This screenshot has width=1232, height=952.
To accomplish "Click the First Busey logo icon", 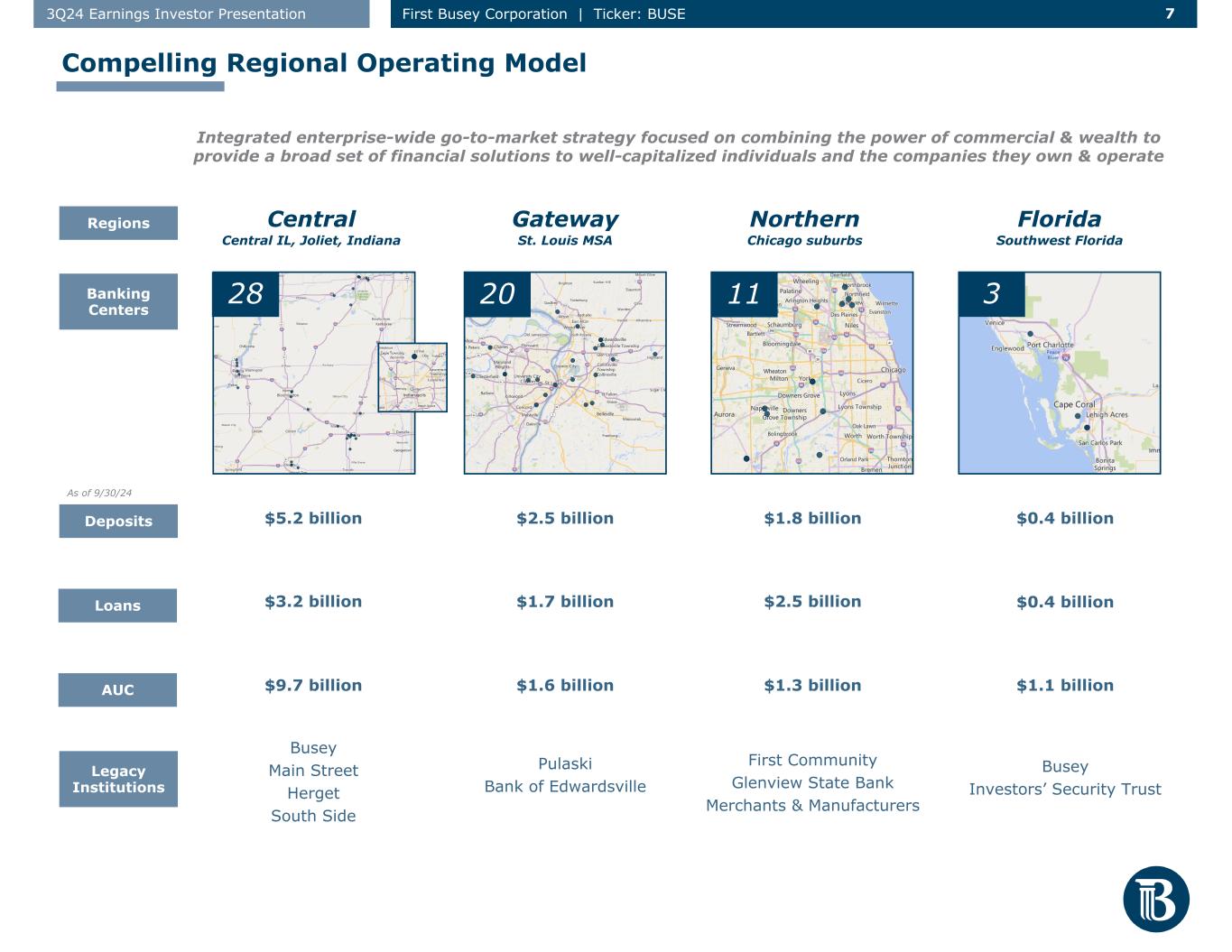I will tap(1155, 899).
